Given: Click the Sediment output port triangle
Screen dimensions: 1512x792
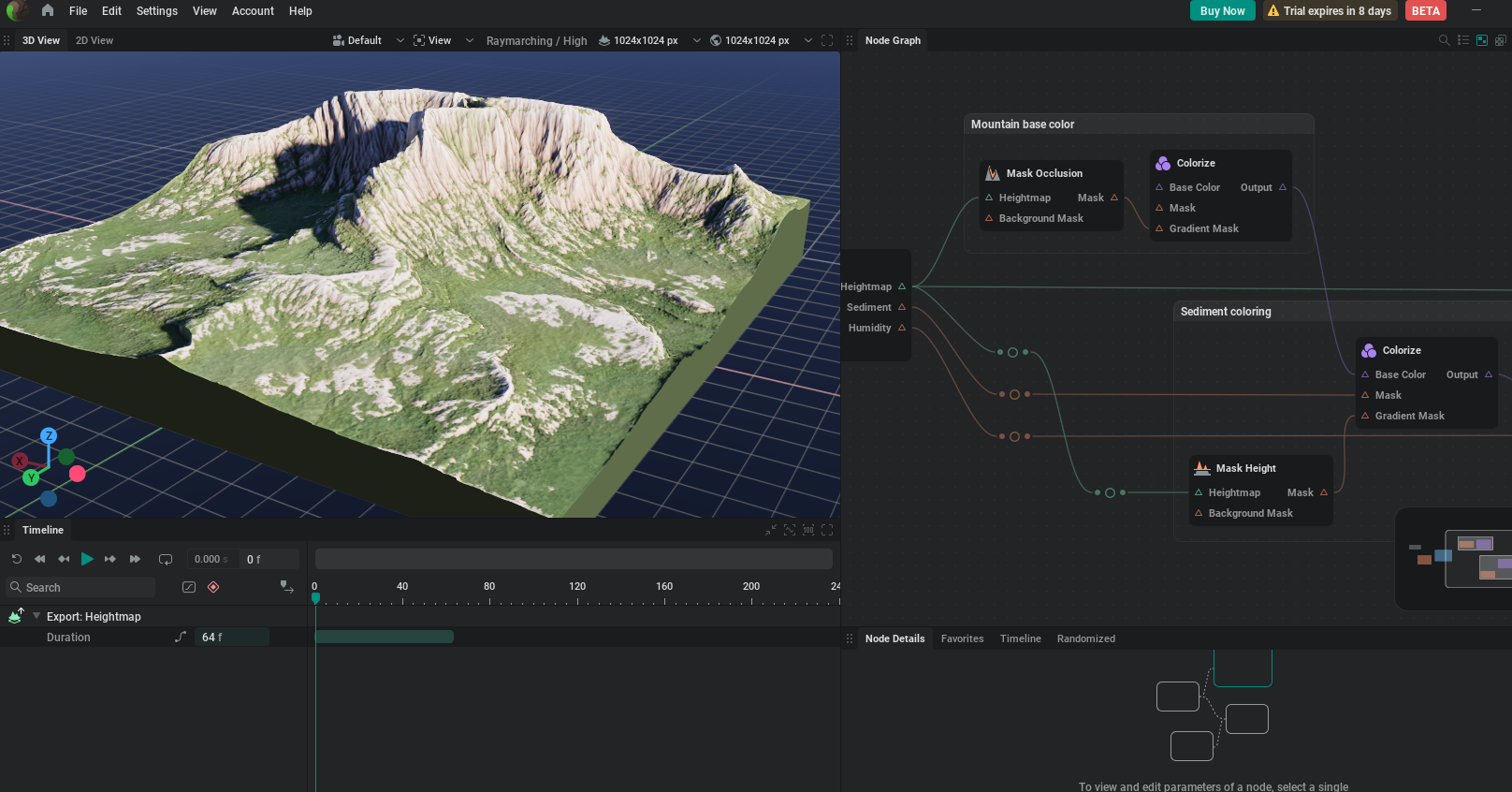Looking at the screenshot, I should pos(902,307).
